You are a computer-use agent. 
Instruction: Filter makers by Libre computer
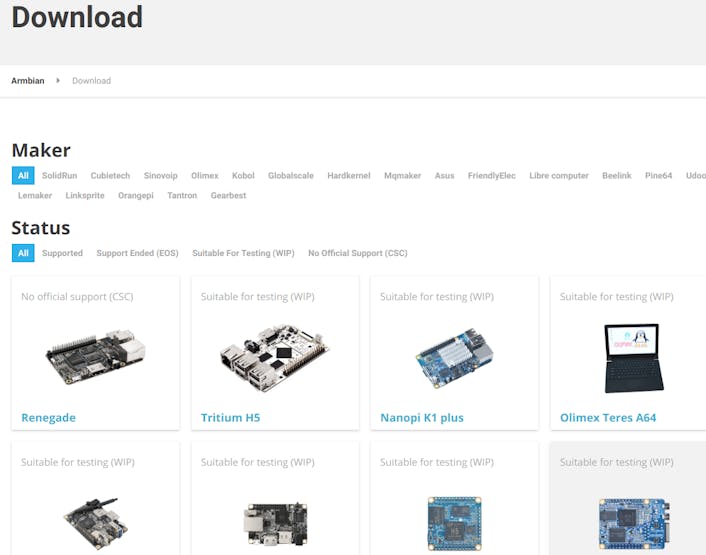point(559,176)
